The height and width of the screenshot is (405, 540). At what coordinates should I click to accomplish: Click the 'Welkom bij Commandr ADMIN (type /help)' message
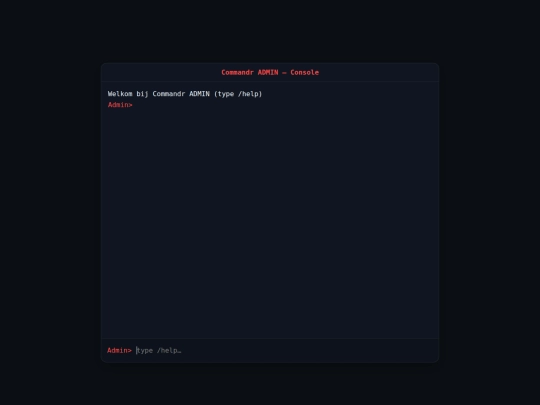185,94
